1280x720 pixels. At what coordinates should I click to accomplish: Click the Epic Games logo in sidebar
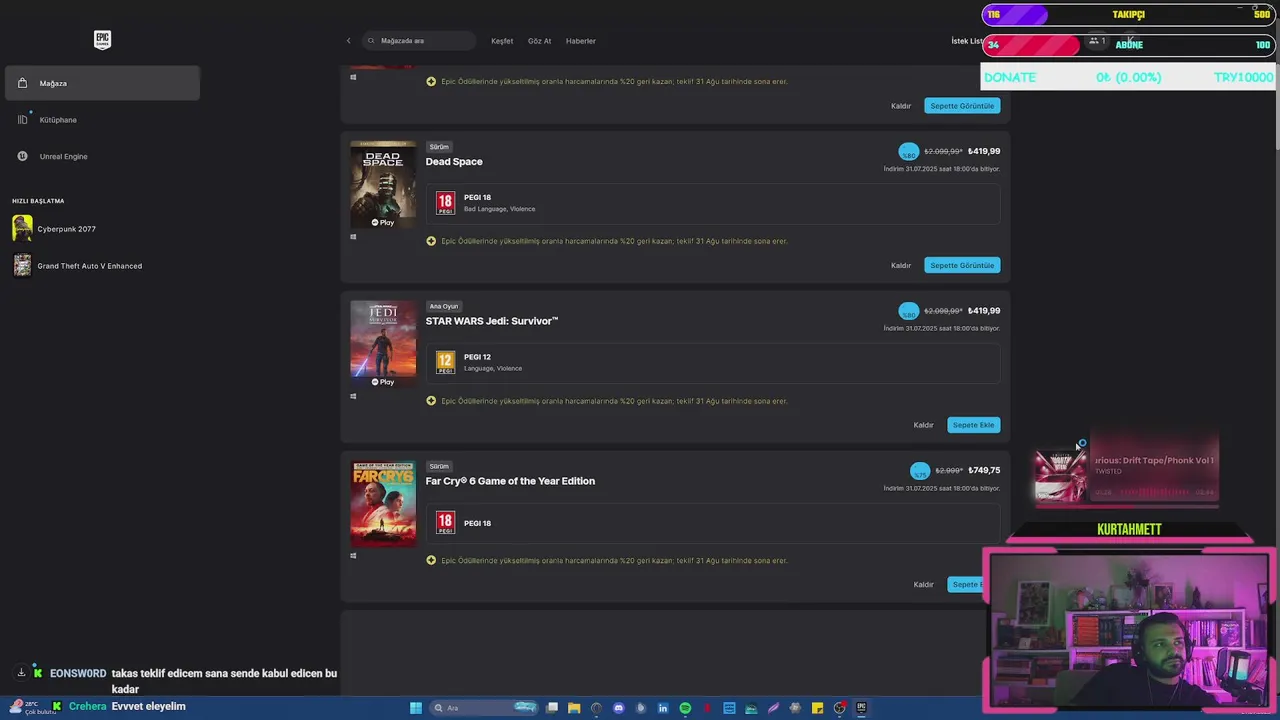tap(102, 40)
